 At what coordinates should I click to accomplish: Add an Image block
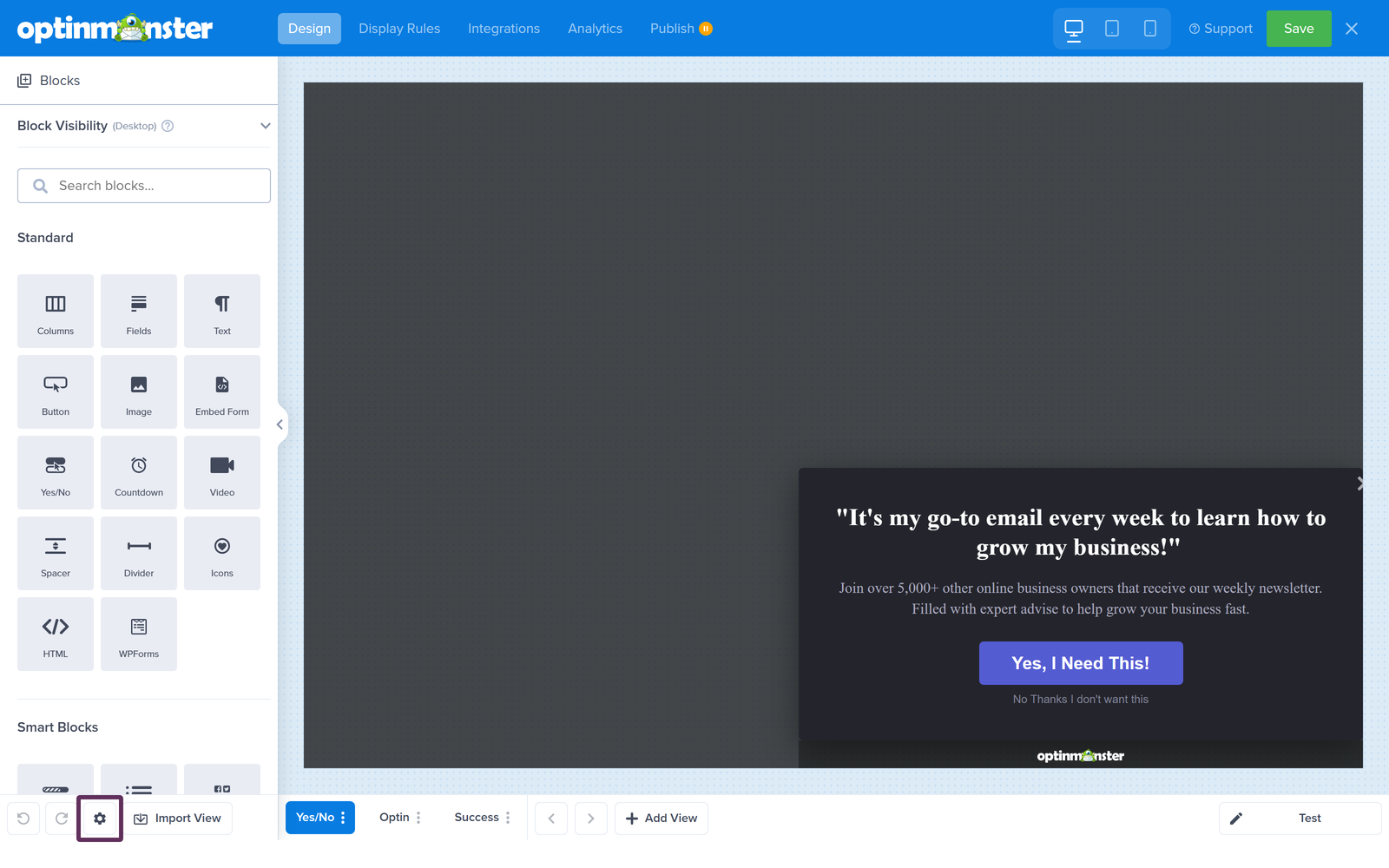(139, 391)
